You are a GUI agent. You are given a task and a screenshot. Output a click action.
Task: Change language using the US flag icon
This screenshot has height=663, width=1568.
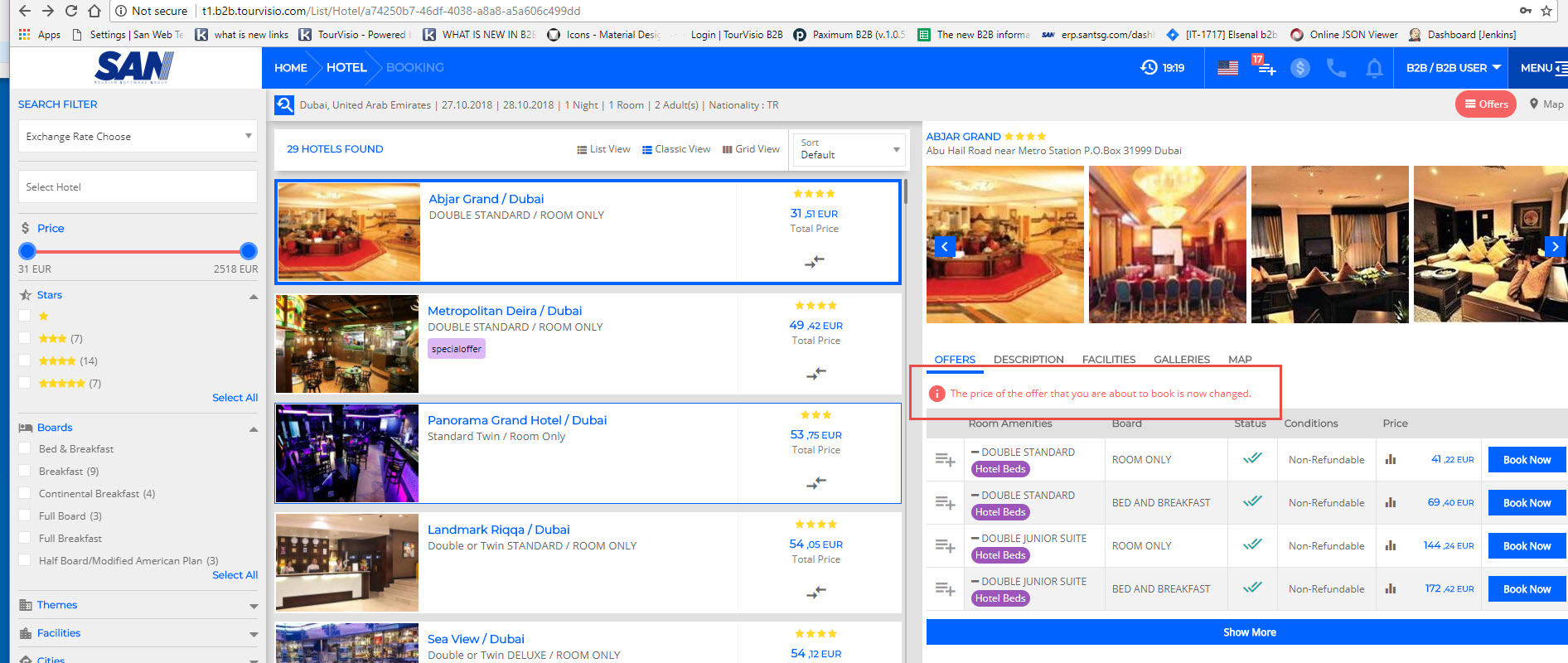(1227, 68)
